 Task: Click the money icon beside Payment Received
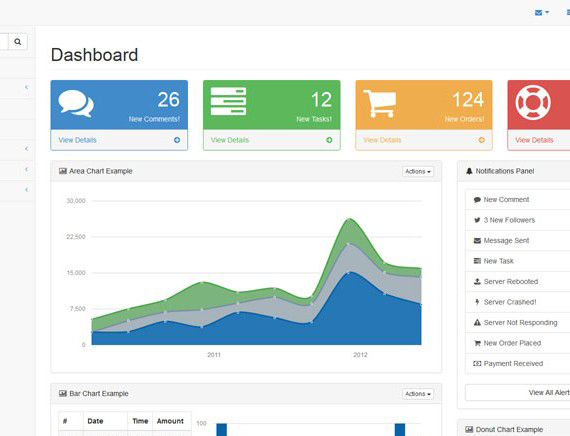pos(477,363)
